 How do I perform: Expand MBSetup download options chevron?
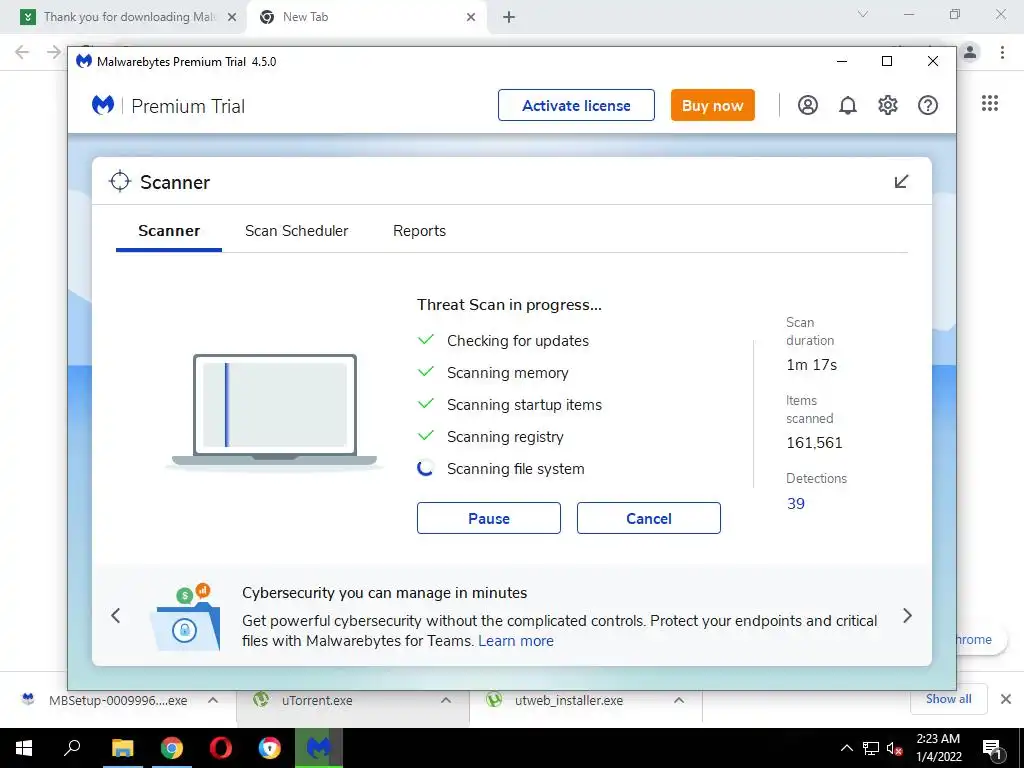tap(213, 700)
